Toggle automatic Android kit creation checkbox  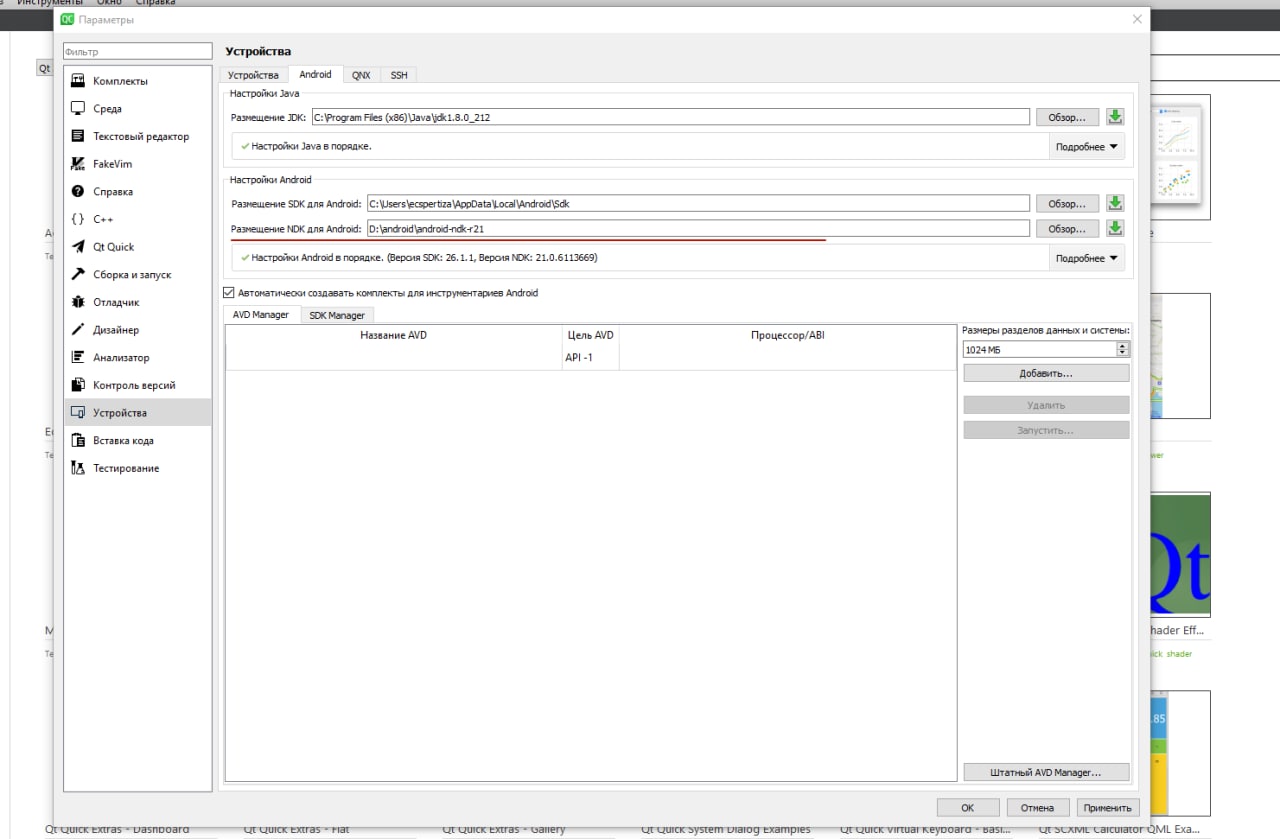[228, 293]
